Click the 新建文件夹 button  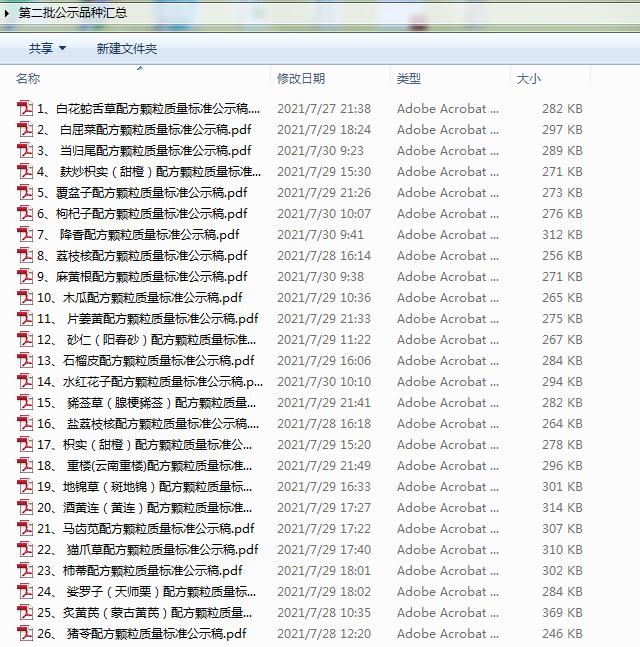coord(127,49)
